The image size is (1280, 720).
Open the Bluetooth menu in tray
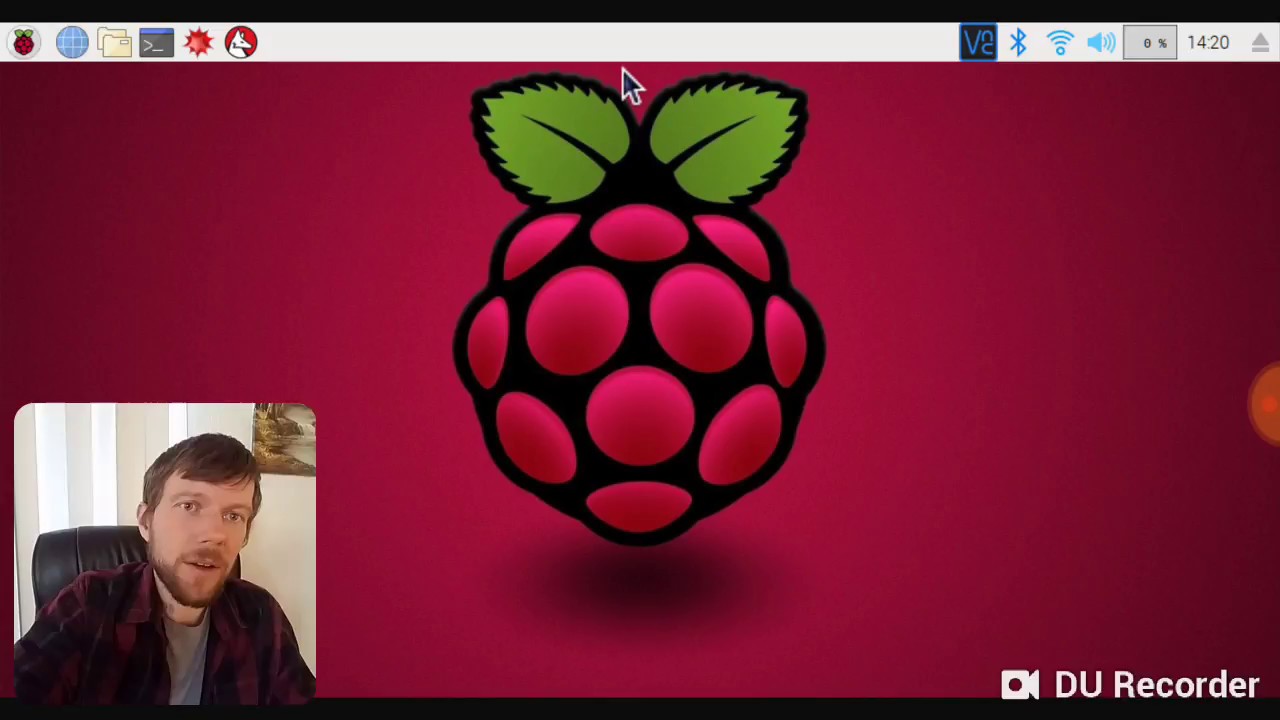pos(1018,42)
